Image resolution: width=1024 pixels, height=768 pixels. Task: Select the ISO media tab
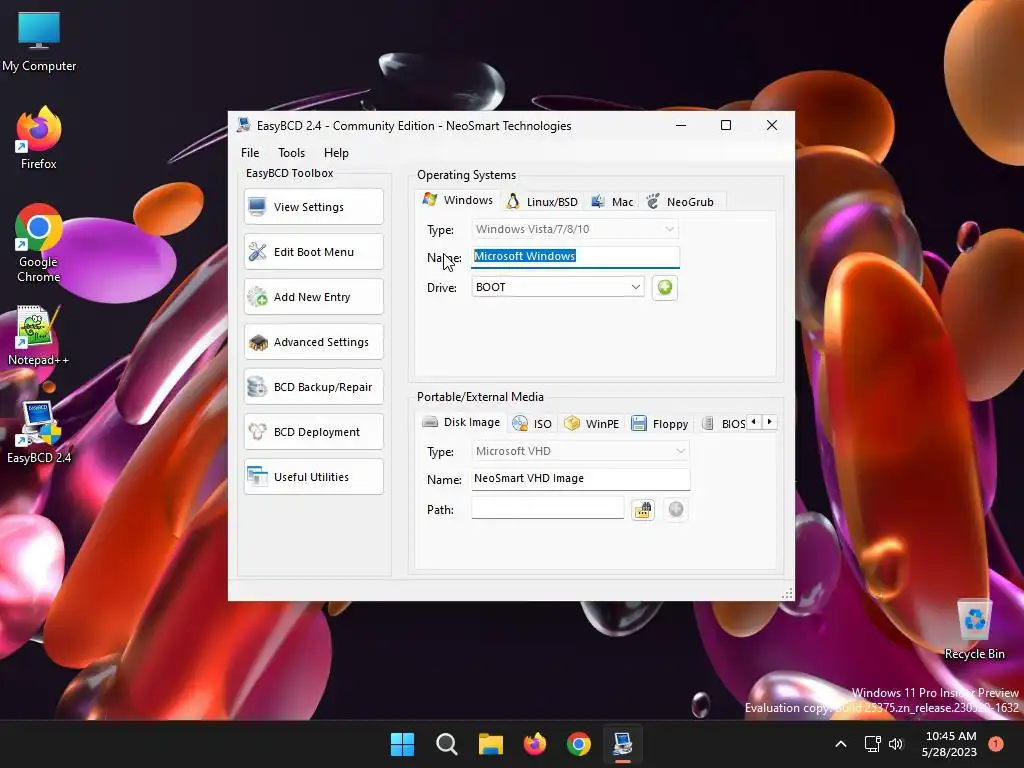coord(532,424)
